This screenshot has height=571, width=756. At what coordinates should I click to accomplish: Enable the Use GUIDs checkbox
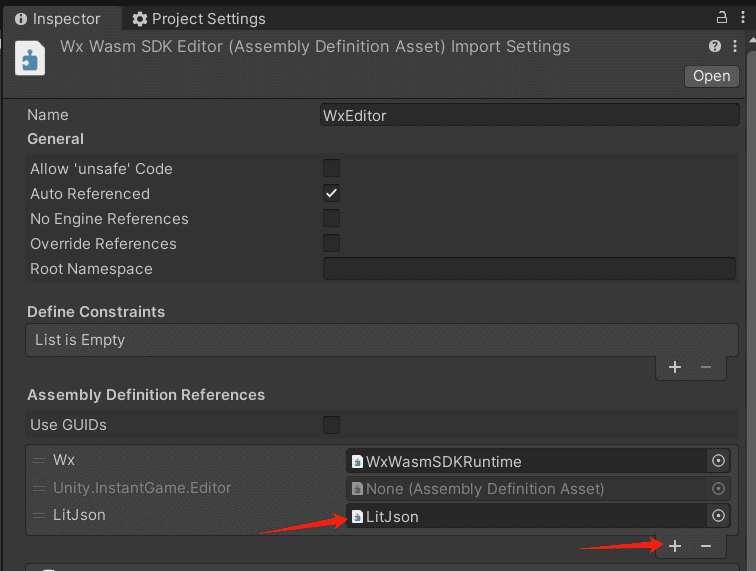tap(331, 425)
